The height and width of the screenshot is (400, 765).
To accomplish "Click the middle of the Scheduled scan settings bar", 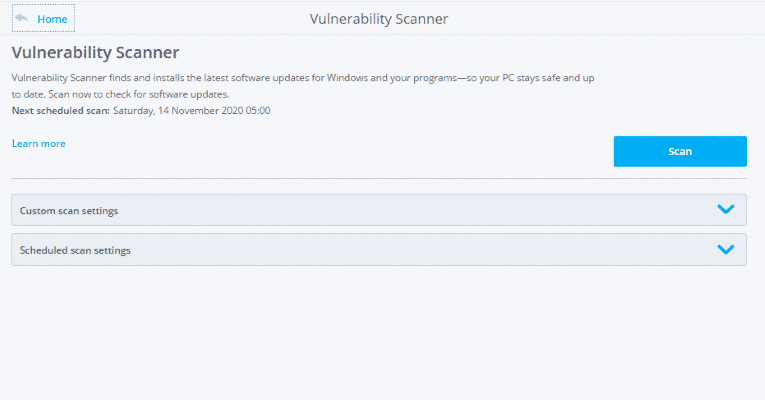I will pyautogui.click(x=379, y=249).
